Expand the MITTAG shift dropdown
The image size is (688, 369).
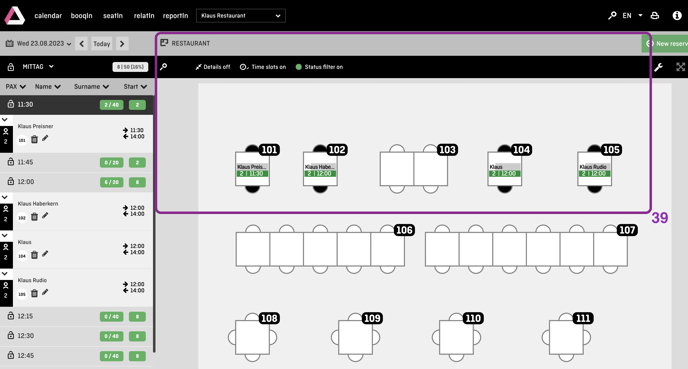click(38, 67)
